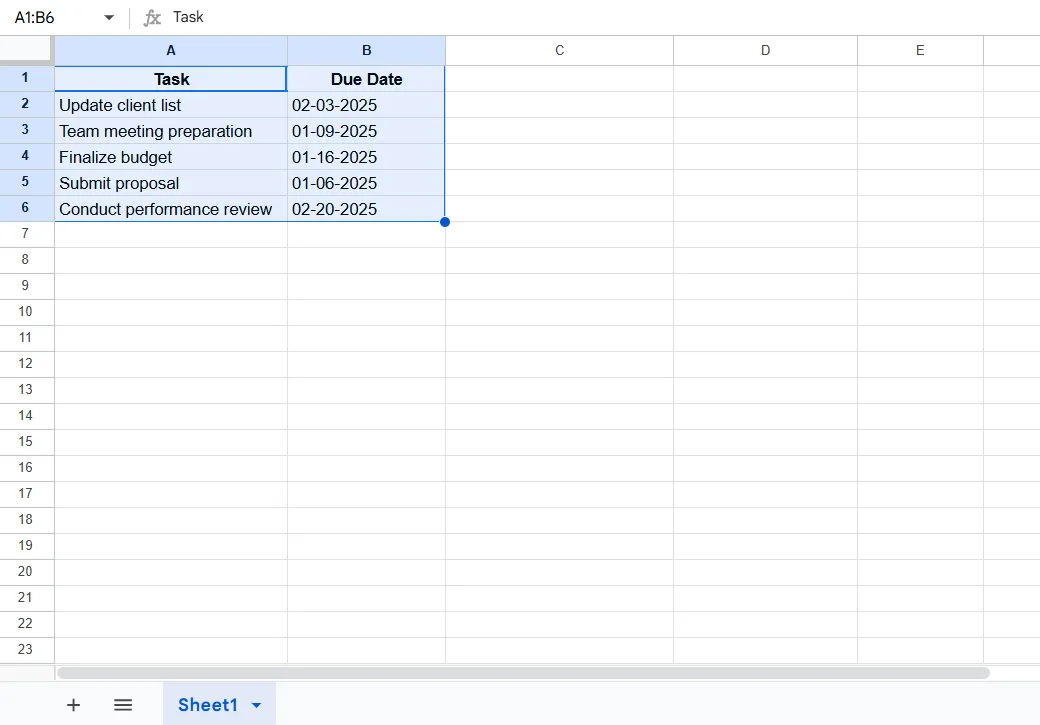Open the Name box dropdown arrow

(x=109, y=18)
